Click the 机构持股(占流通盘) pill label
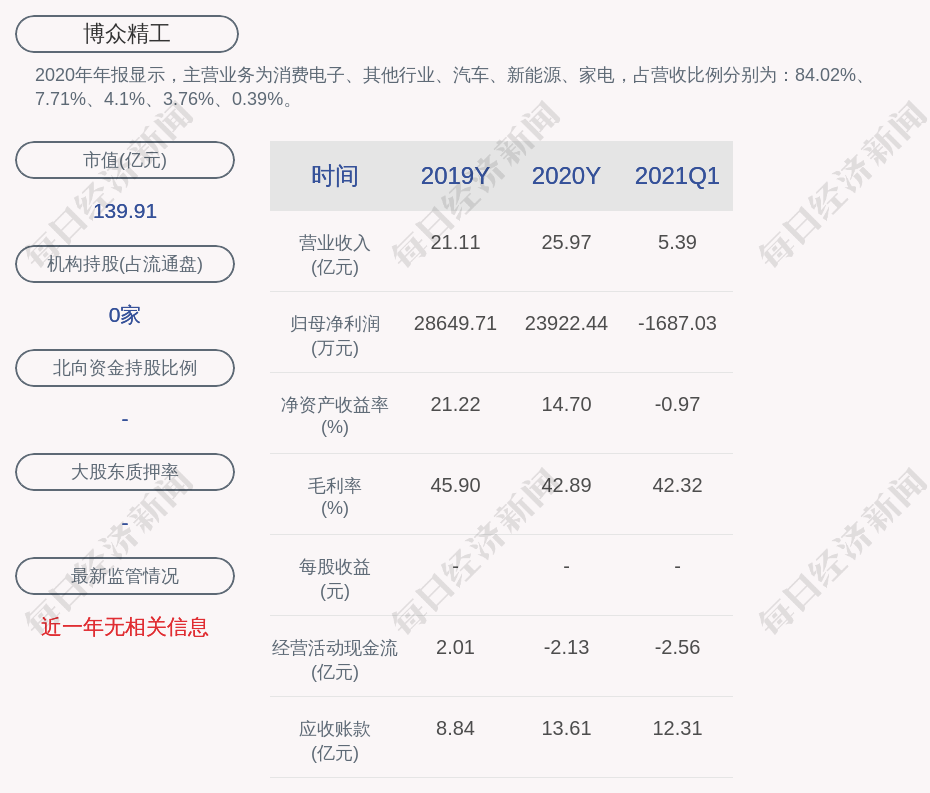The width and height of the screenshot is (930, 793). coord(124,264)
